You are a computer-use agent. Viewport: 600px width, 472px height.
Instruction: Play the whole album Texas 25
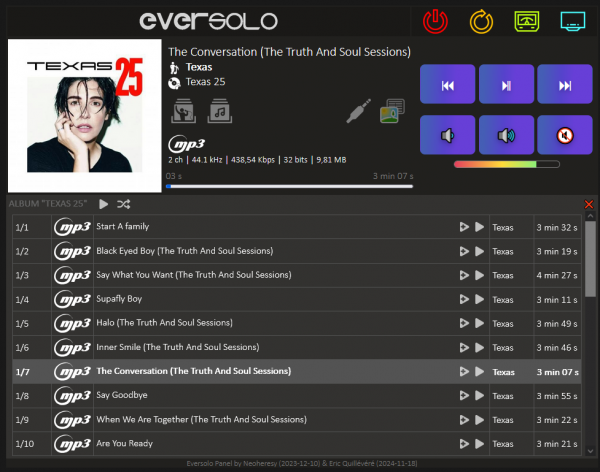(103, 204)
